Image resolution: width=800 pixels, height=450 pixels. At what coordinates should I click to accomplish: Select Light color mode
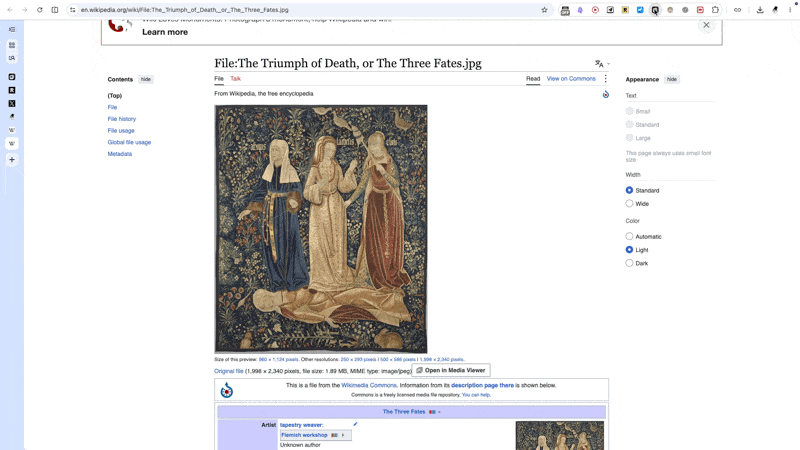(629, 249)
